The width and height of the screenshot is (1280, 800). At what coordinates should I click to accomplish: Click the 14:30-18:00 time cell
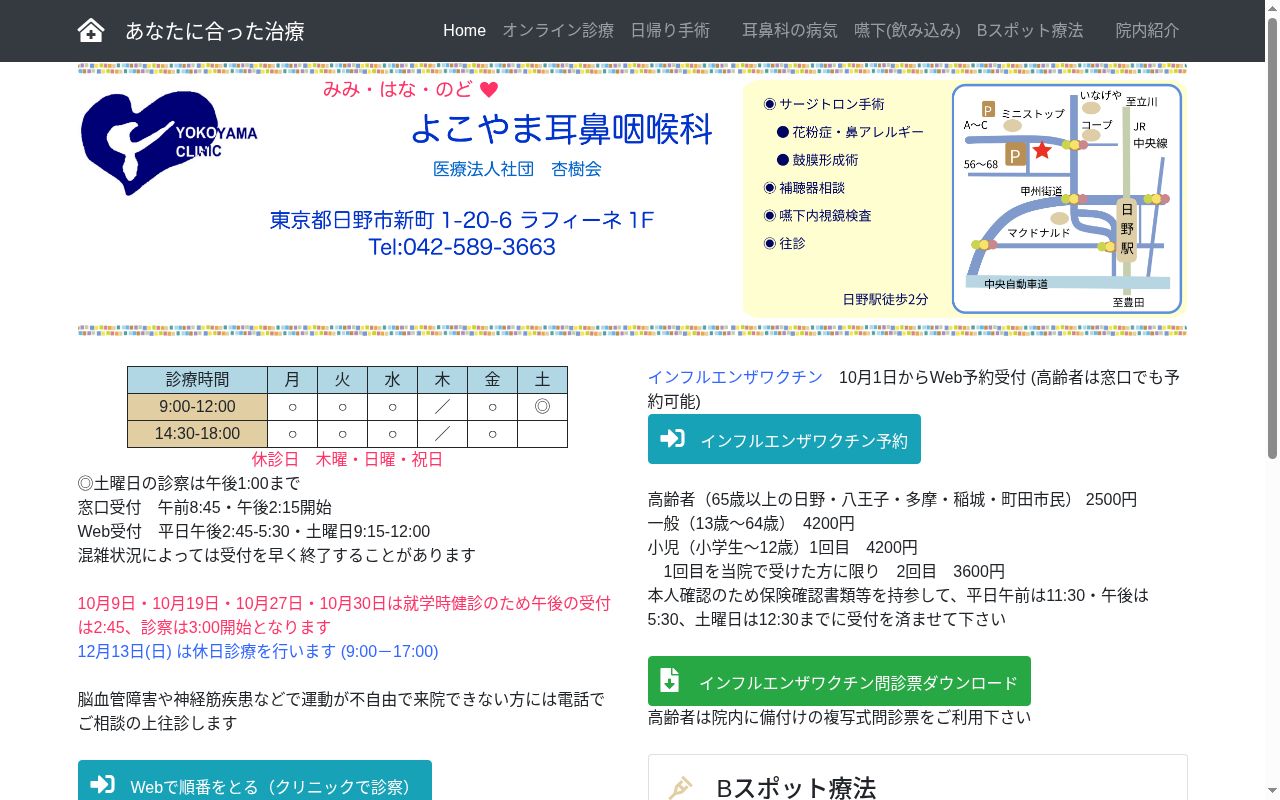(197, 434)
